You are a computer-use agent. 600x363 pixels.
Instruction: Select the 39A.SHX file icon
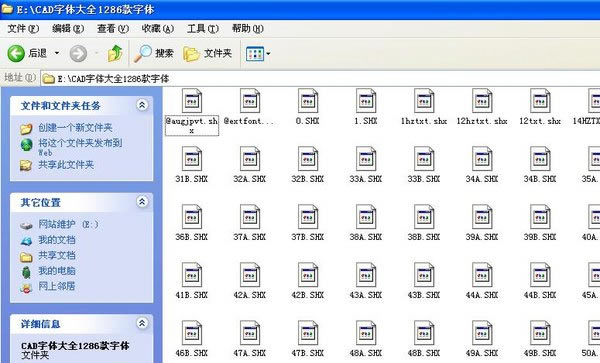482,217
